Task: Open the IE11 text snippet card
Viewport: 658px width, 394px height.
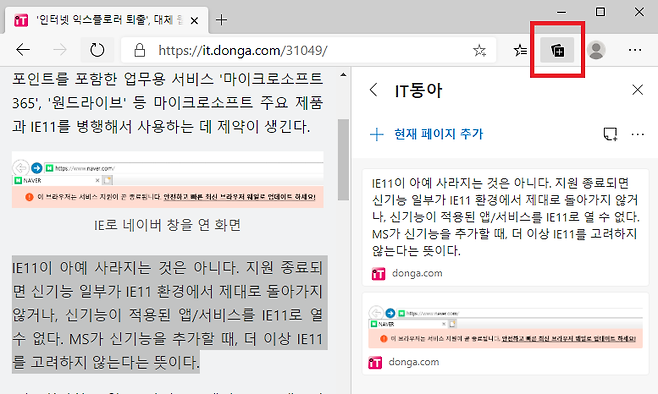Action: pos(505,227)
